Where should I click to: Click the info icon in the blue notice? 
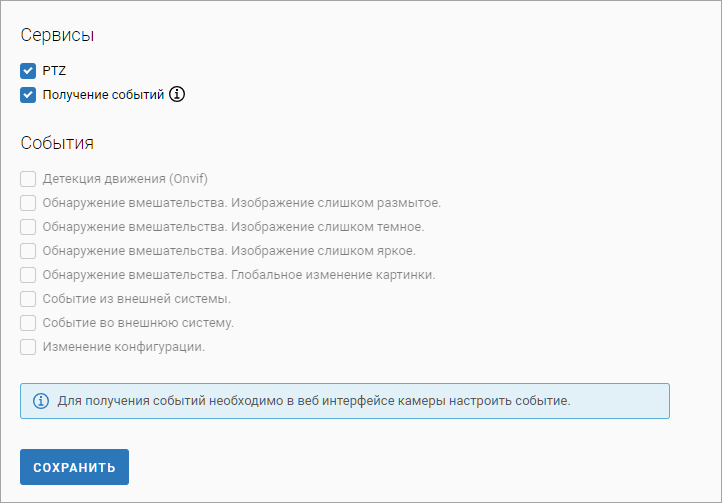[41, 401]
